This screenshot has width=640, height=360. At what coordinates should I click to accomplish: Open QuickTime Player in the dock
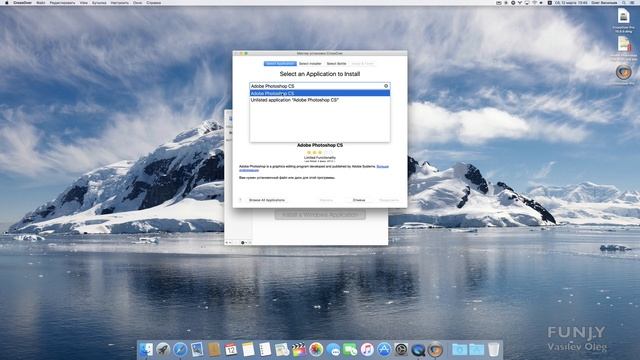tap(418, 350)
